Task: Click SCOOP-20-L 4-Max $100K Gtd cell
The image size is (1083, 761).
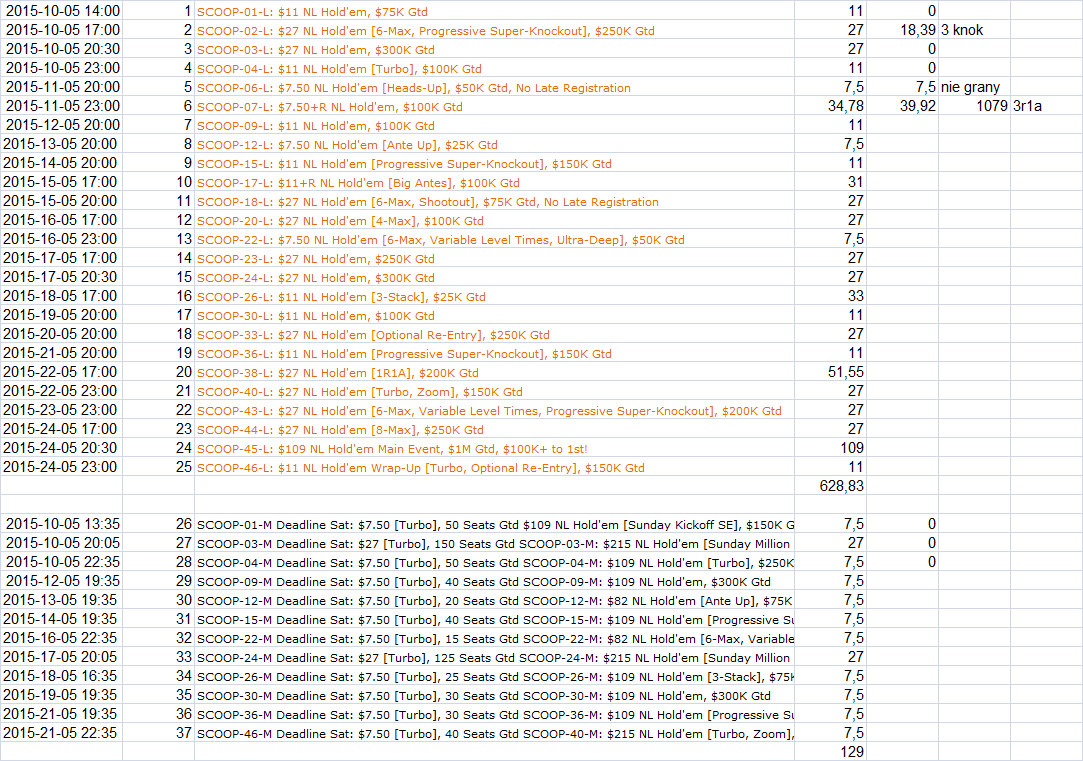Action: (494, 220)
